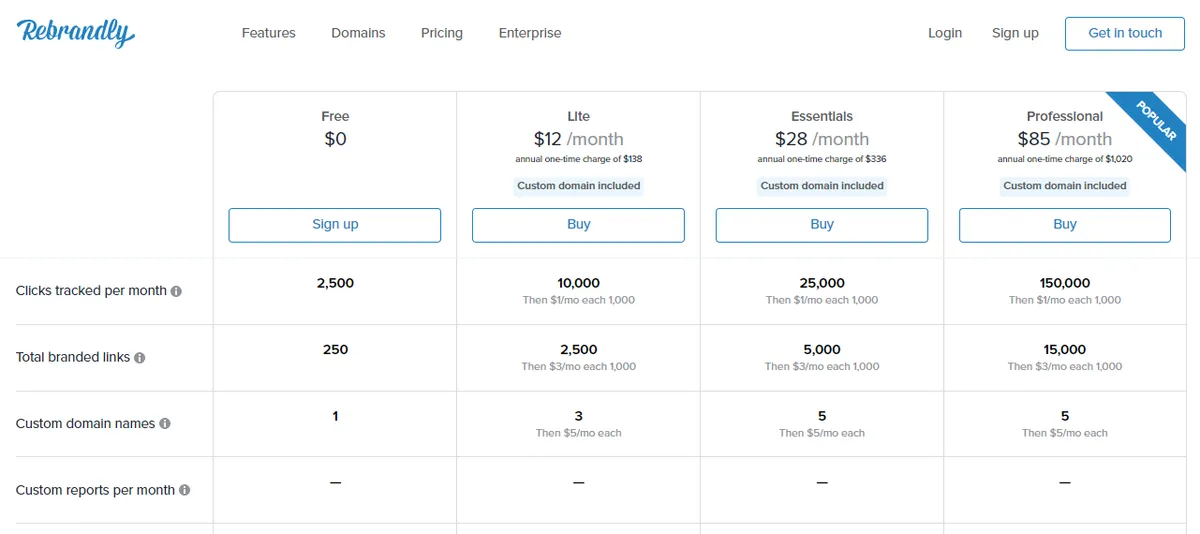This screenshot has height=534, width=1200.
Task: Open the Domains navigation link
Action: click(x=358, y=33)
